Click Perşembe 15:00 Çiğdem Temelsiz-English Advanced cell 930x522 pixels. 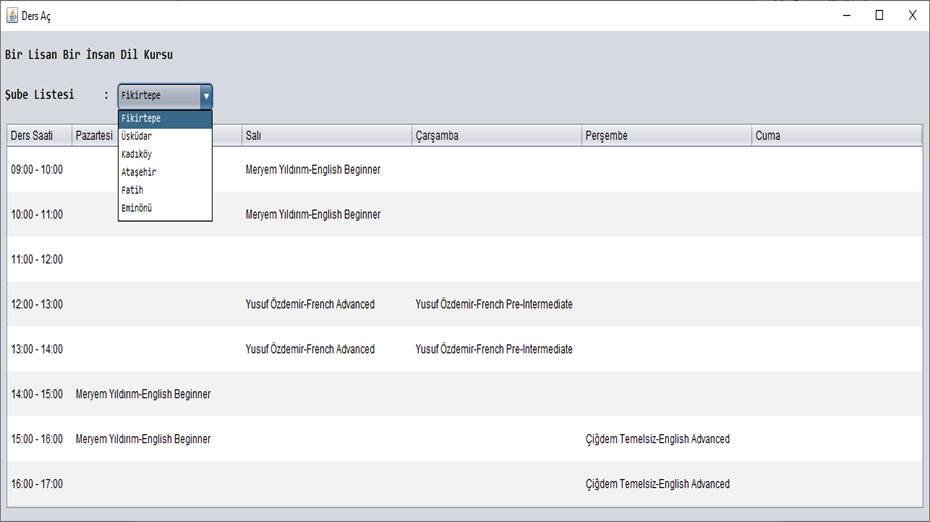point(667,439)
